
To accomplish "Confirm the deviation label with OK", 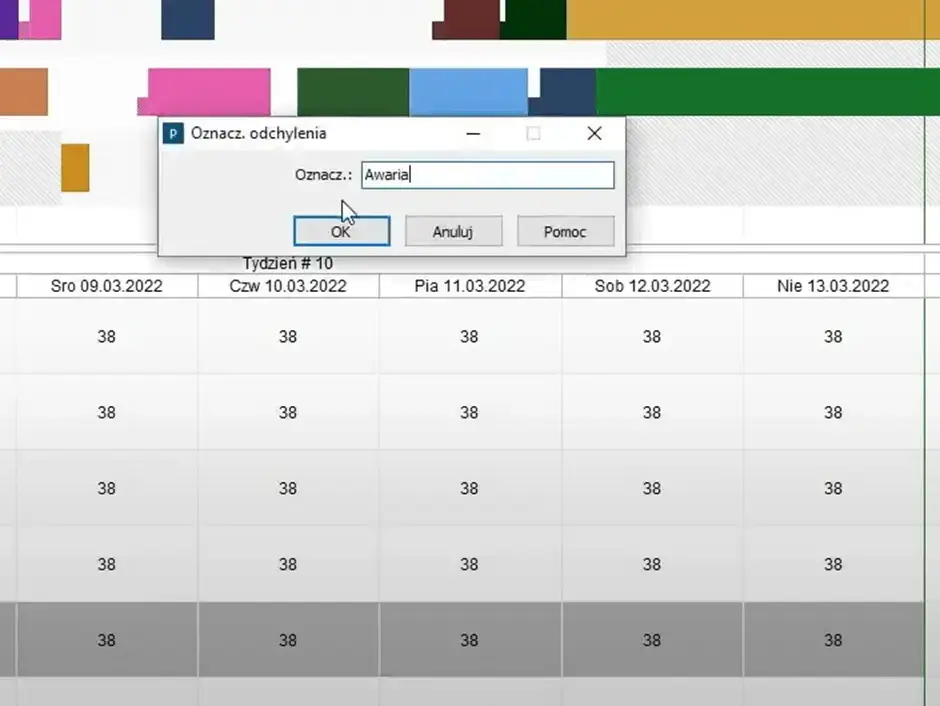I will pos(341,231).
